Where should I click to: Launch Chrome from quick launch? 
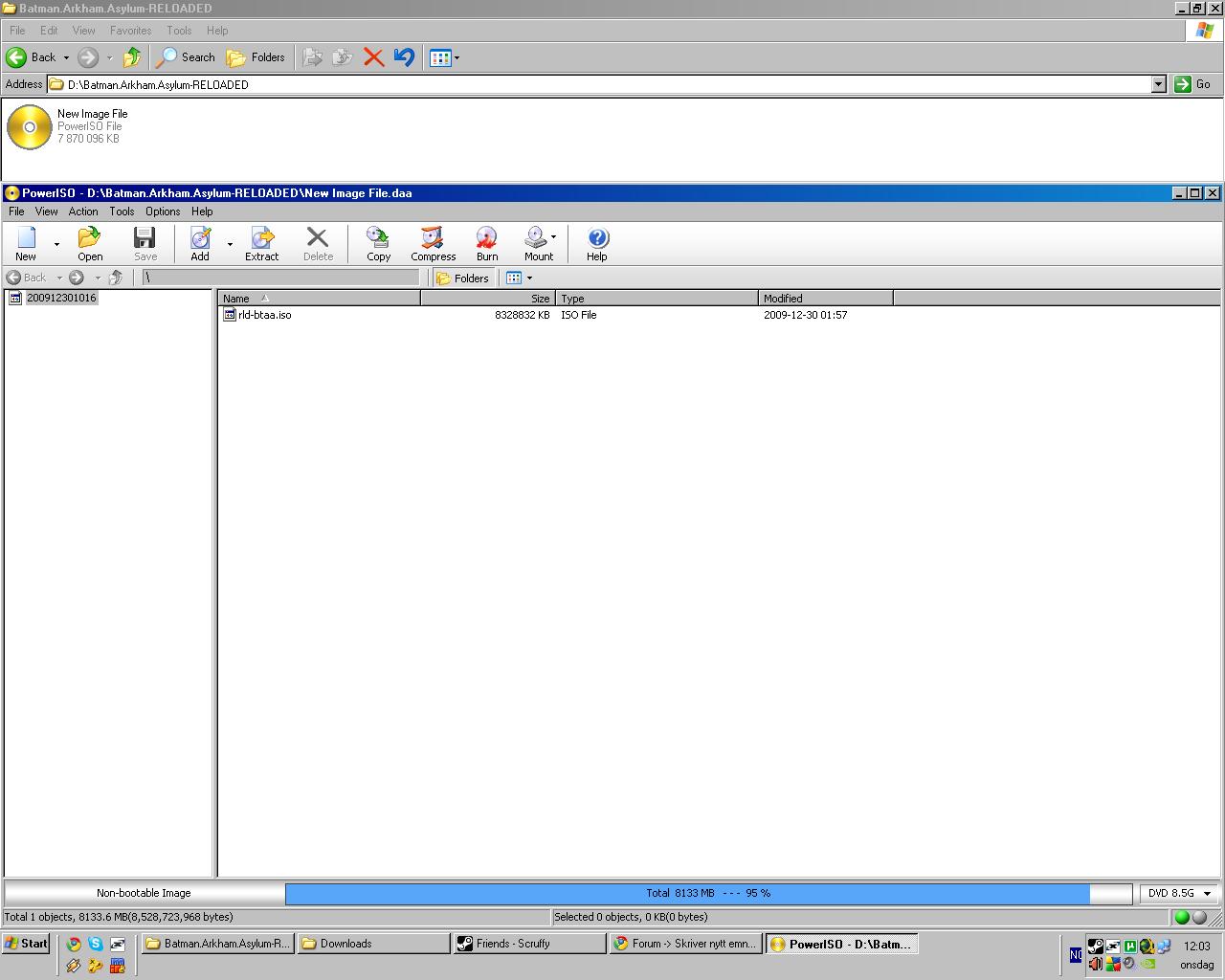74,944
